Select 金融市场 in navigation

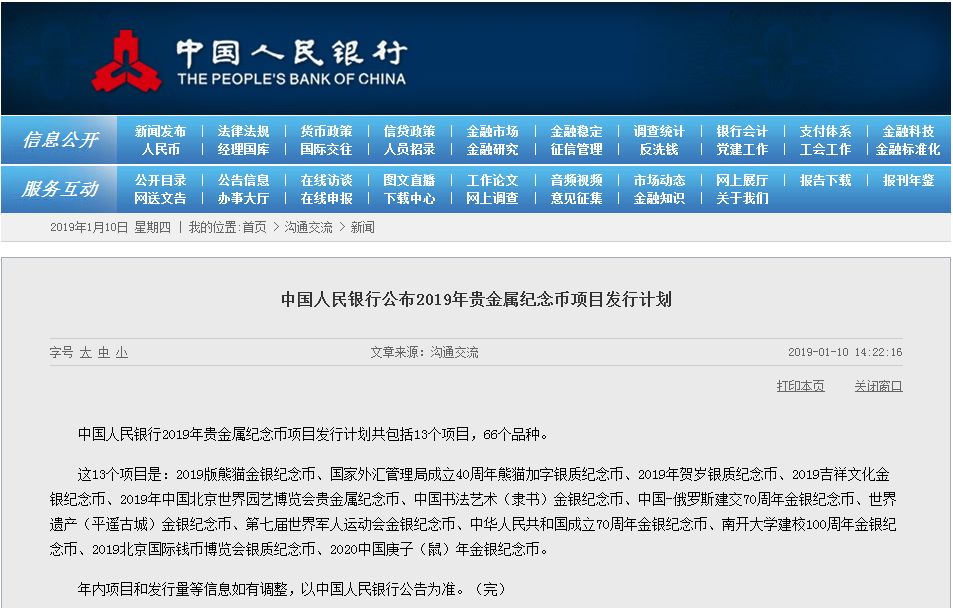(493, 131)
